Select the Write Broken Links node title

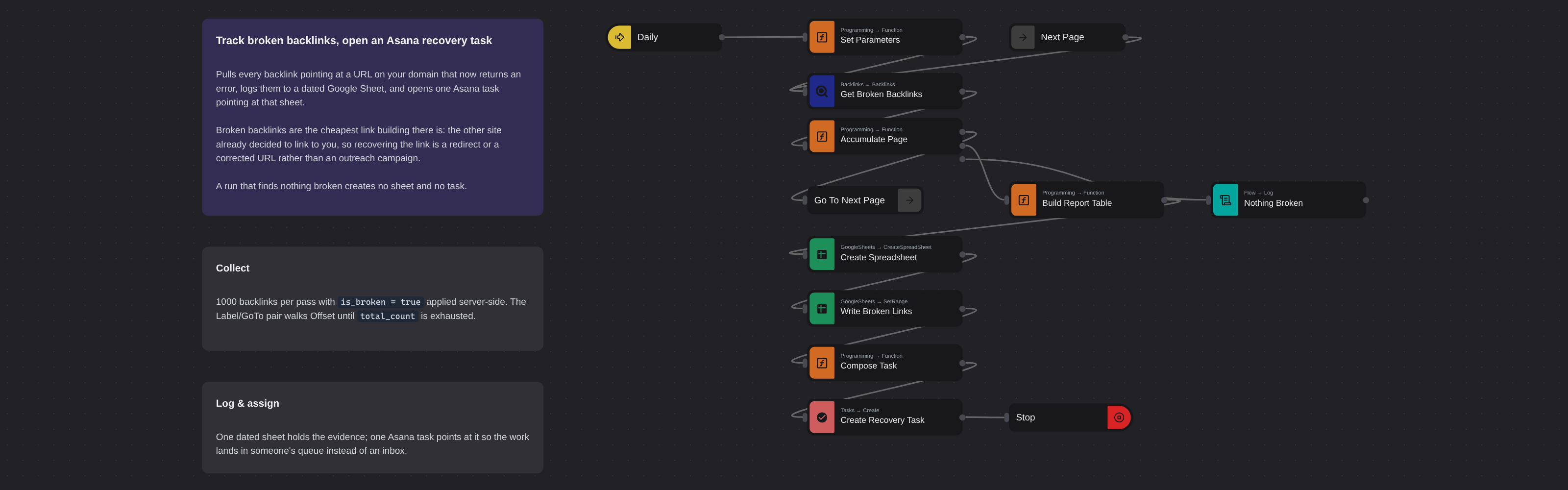[876, 312]
